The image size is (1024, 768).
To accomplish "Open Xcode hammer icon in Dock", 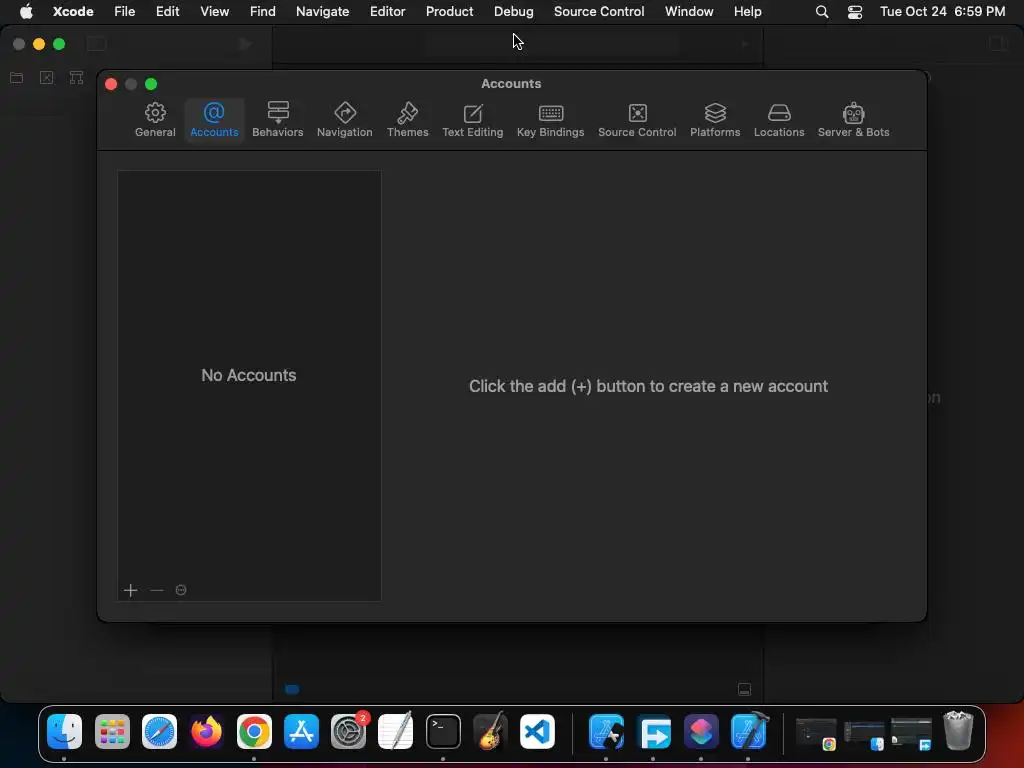I will (x=748, y=731).
